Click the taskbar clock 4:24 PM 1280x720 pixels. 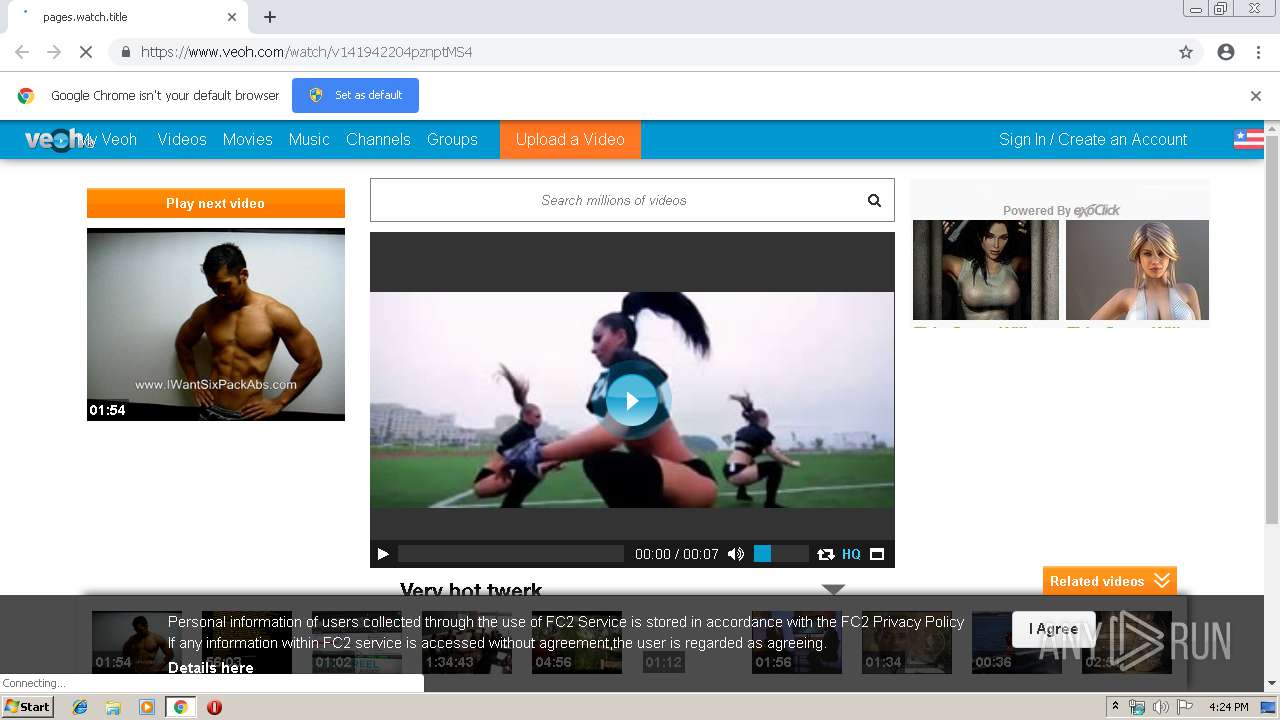pyautogui.click(x=1228, y=707)
